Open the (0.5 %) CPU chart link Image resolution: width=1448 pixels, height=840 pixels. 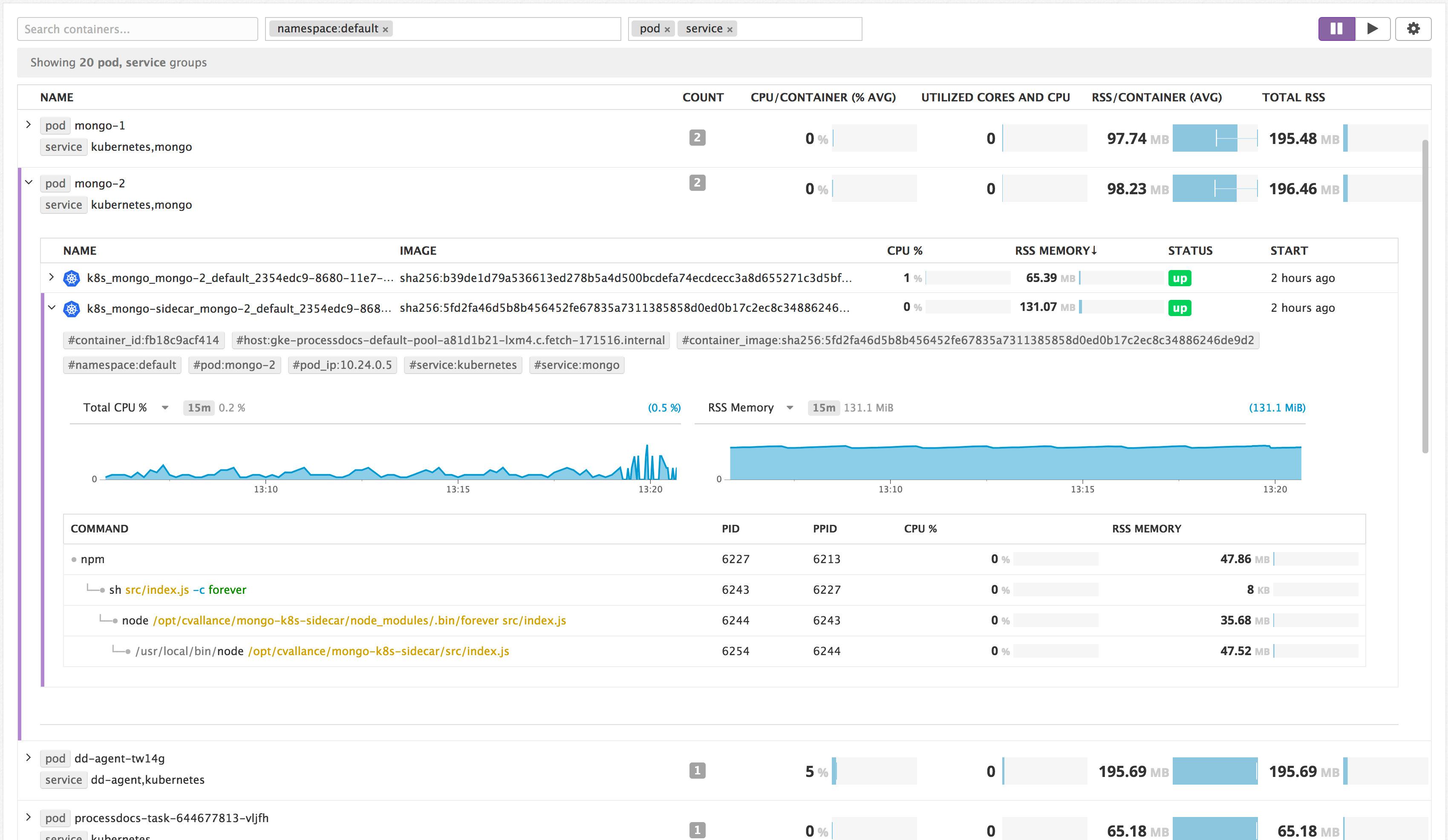pos(664,407)
